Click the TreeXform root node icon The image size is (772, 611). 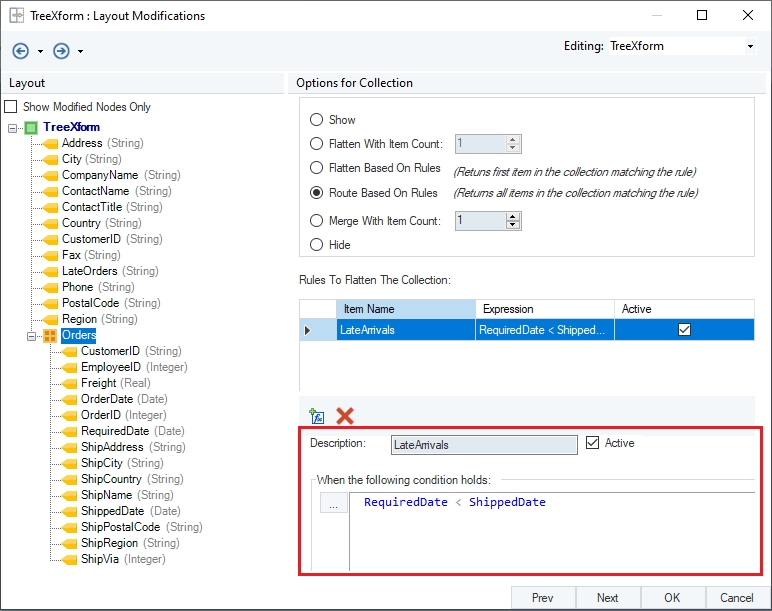(31, 127)
